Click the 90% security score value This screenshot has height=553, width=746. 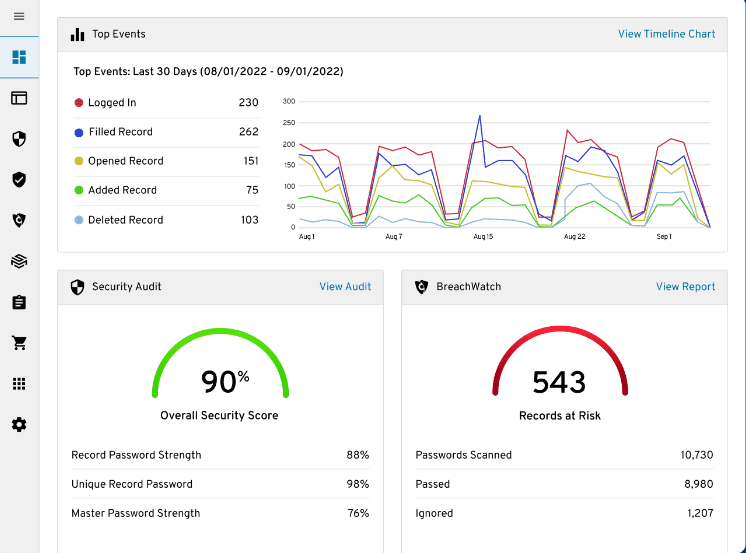coord(225,381)
